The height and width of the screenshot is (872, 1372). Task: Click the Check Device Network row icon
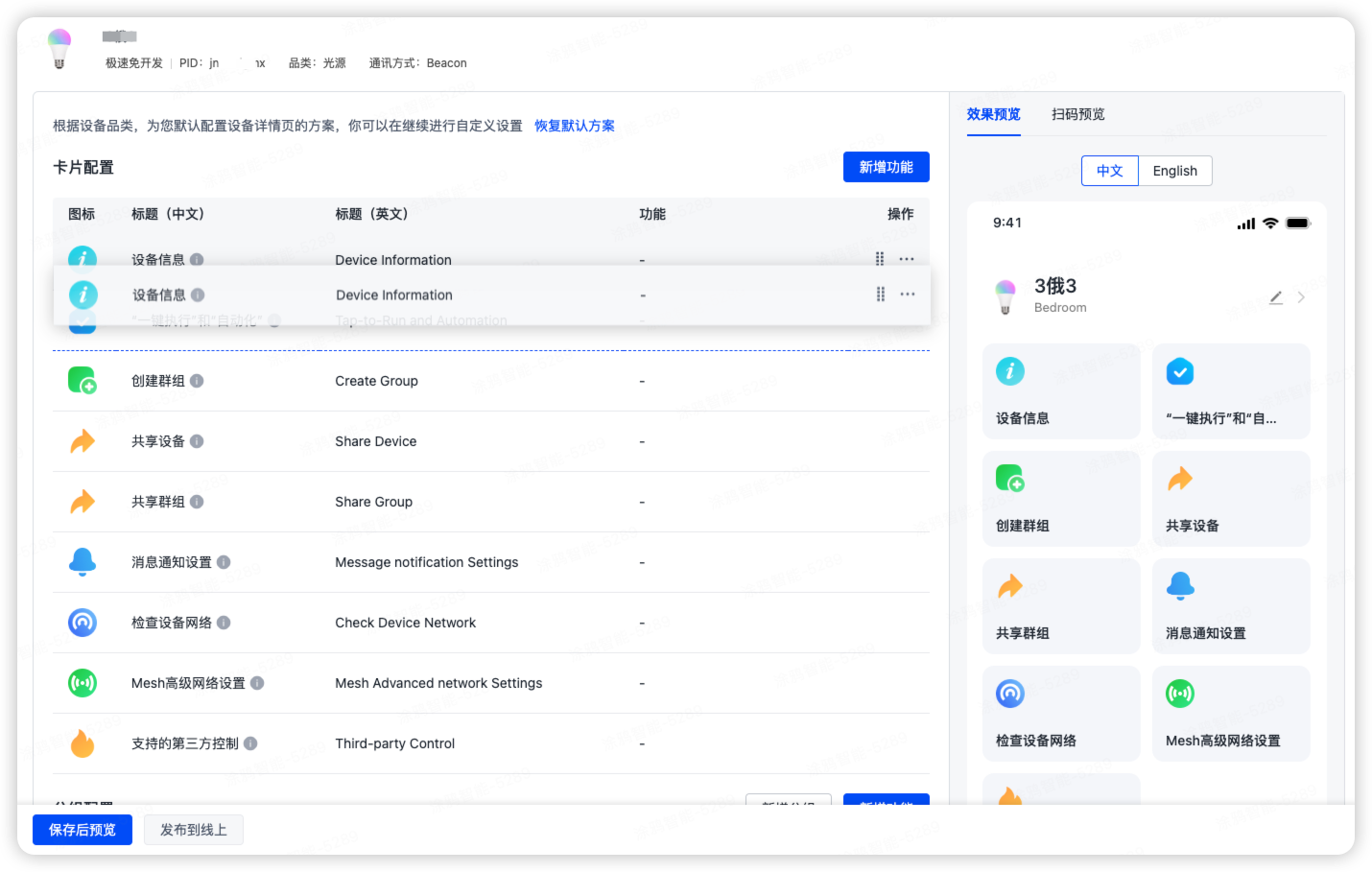tap(83, 623)
